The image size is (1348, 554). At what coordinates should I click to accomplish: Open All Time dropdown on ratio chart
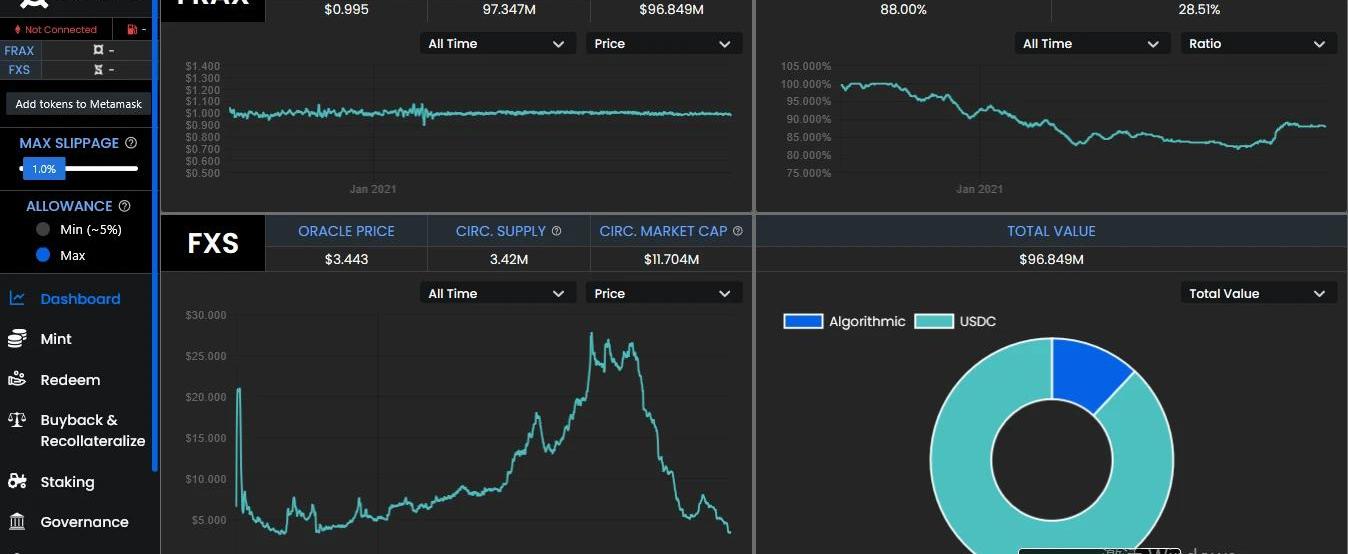pos(1092,44)
